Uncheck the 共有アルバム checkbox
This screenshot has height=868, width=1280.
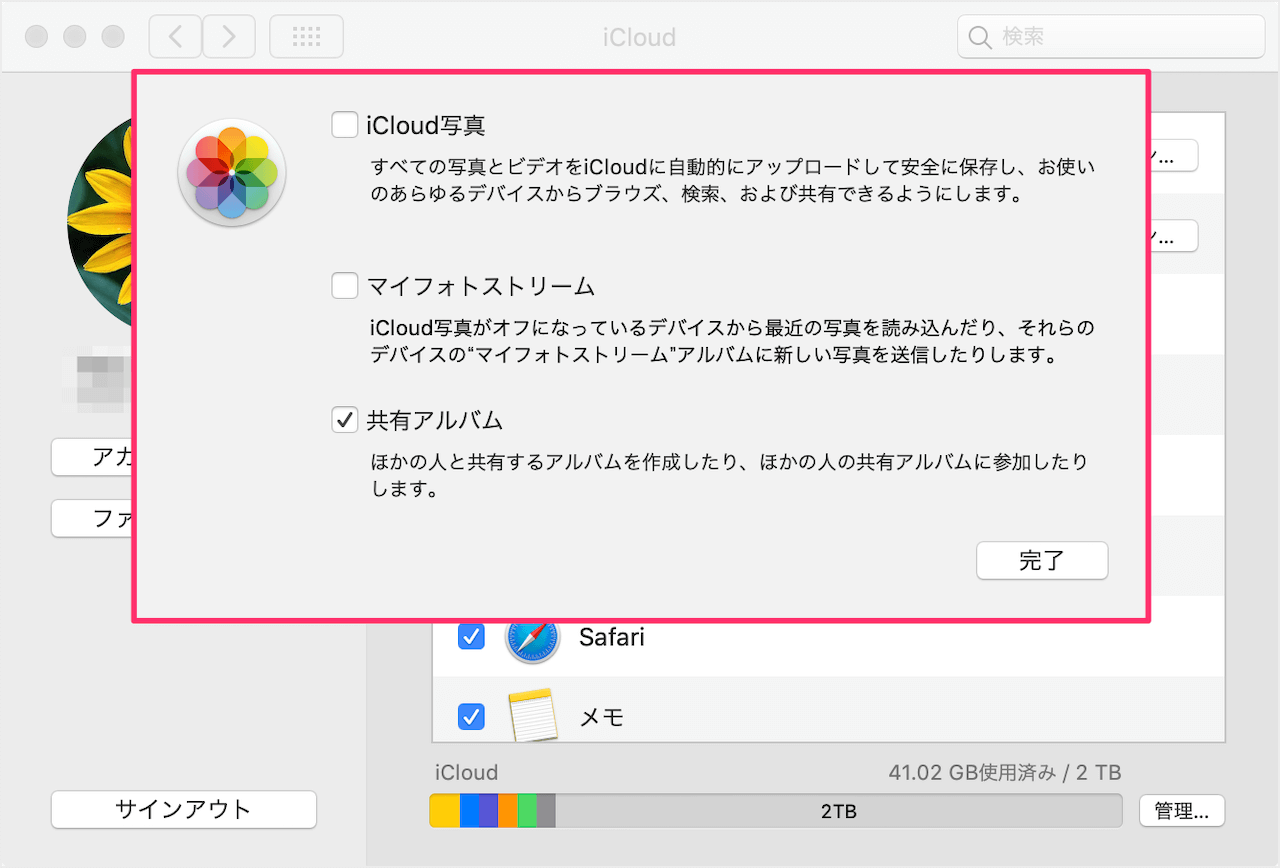tap(345, 421)
